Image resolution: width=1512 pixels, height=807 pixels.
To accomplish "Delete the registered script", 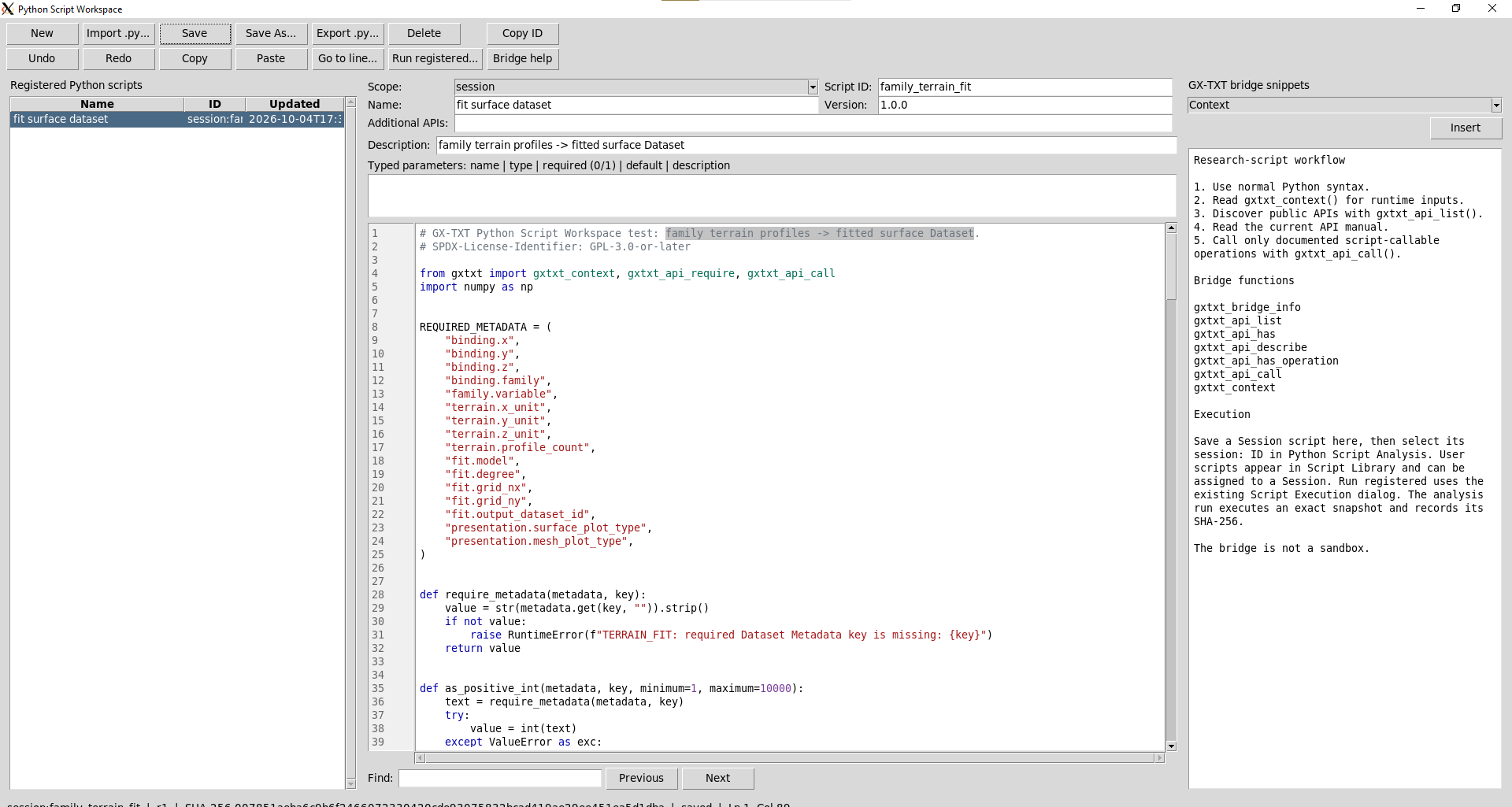I will [x=424, y=33].
